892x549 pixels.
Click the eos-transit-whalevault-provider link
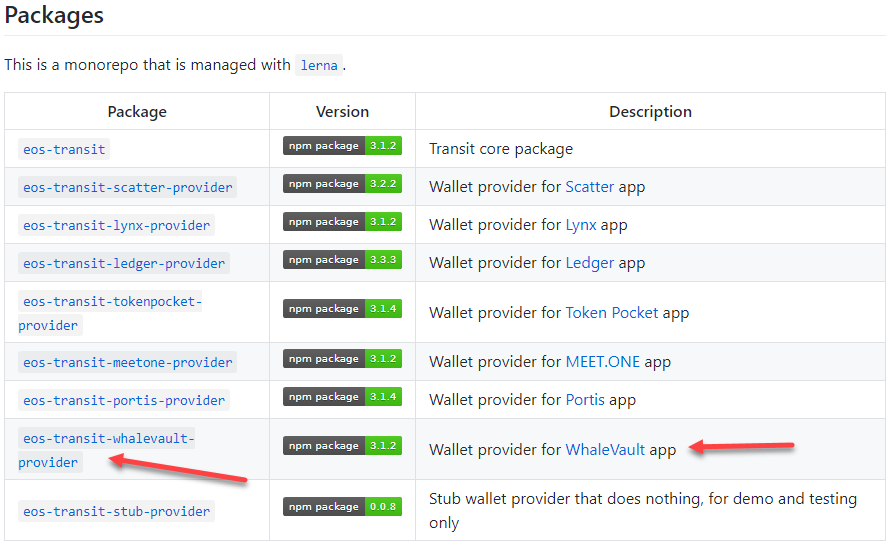106,450
